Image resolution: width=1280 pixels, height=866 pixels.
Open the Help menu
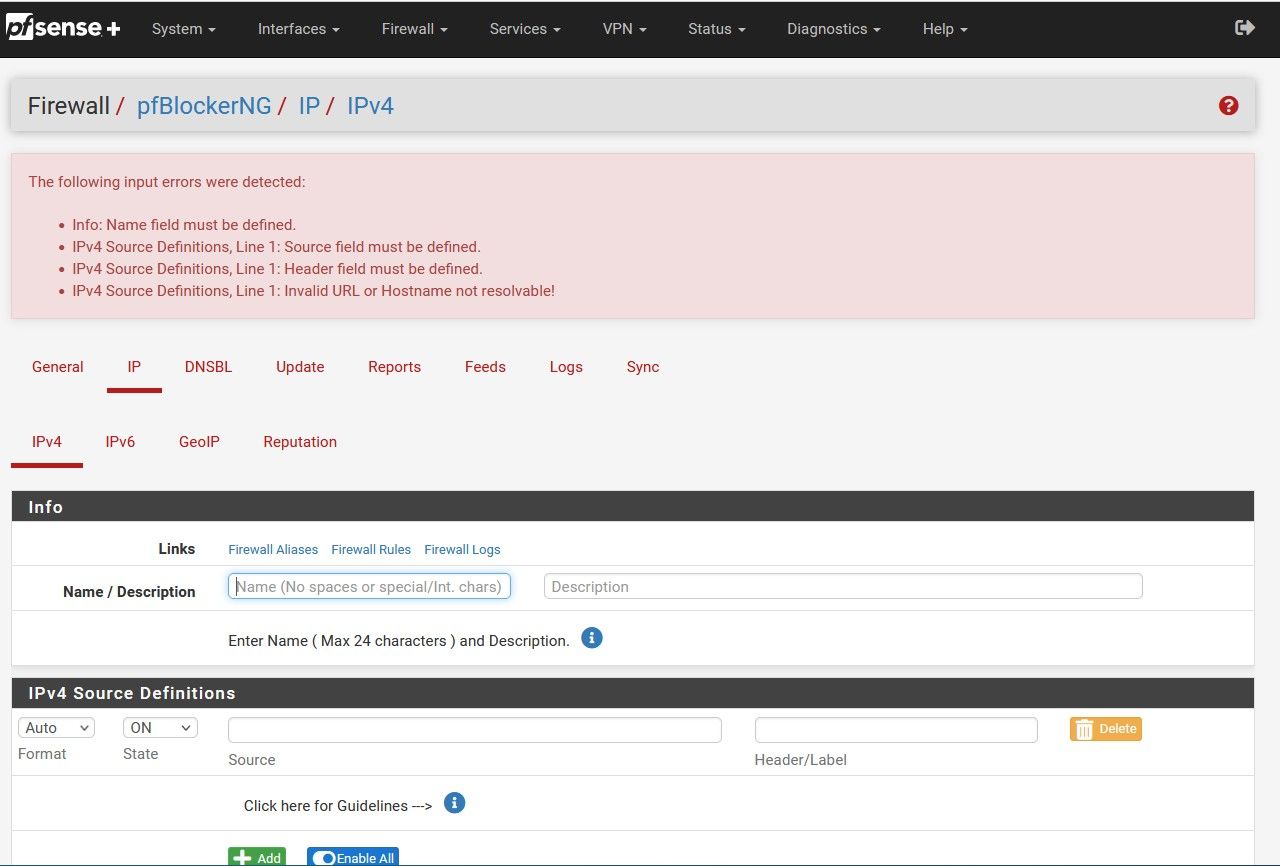(945, 29)
